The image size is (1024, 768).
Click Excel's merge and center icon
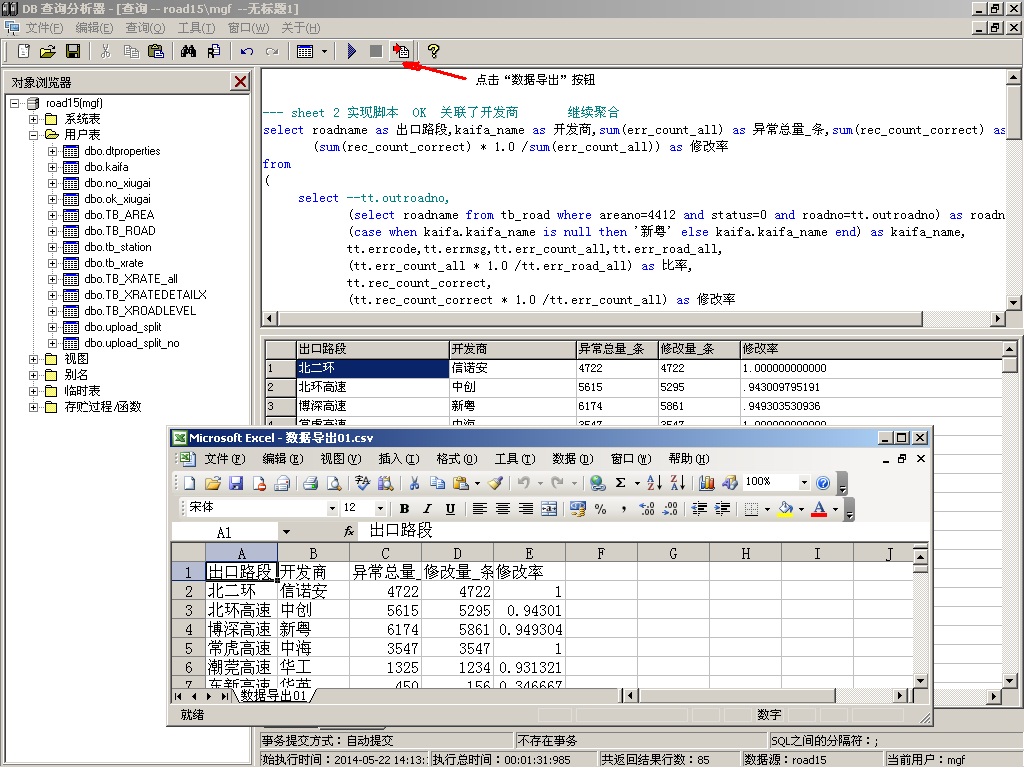(x=549, y=509)
